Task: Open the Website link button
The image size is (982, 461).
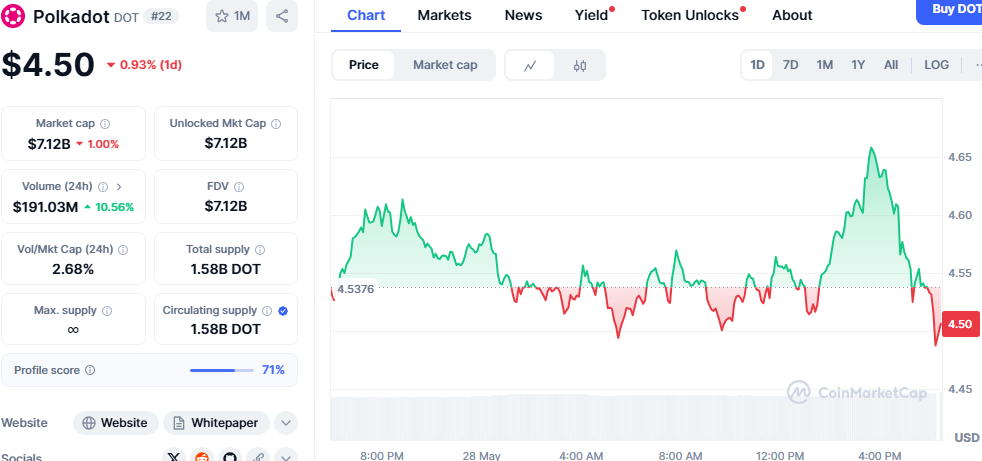Action: (116, 423)
